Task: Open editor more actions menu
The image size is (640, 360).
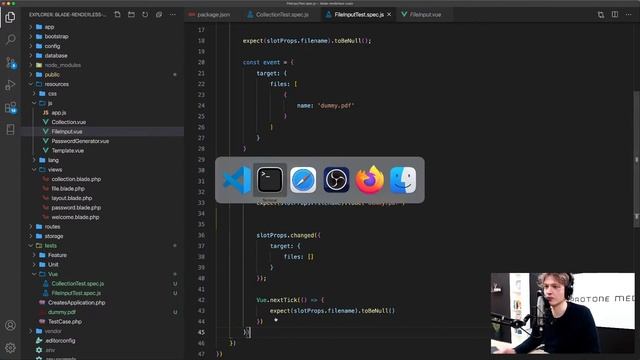Action: pyautogui.click(x=629, y=15)
